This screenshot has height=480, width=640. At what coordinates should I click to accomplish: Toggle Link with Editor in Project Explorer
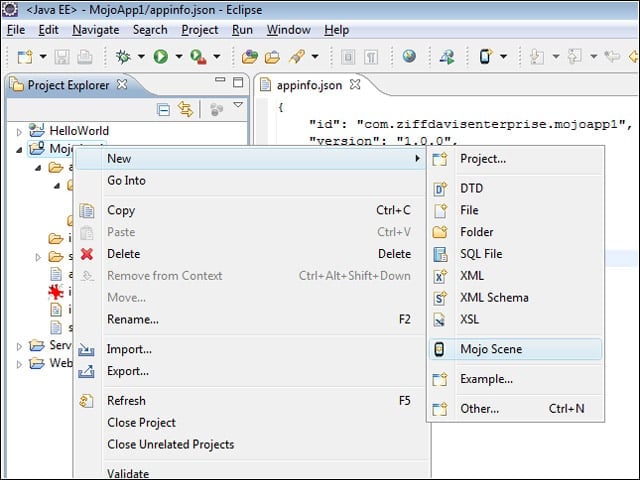185,109
